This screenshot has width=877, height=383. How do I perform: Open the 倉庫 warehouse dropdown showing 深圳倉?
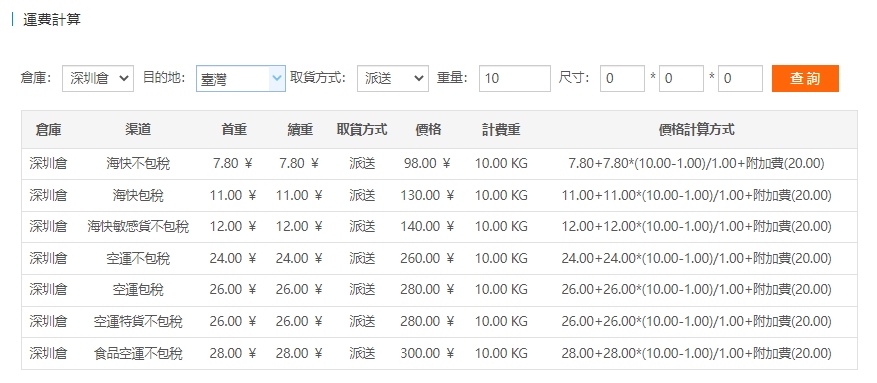click(x=98, y=78)
